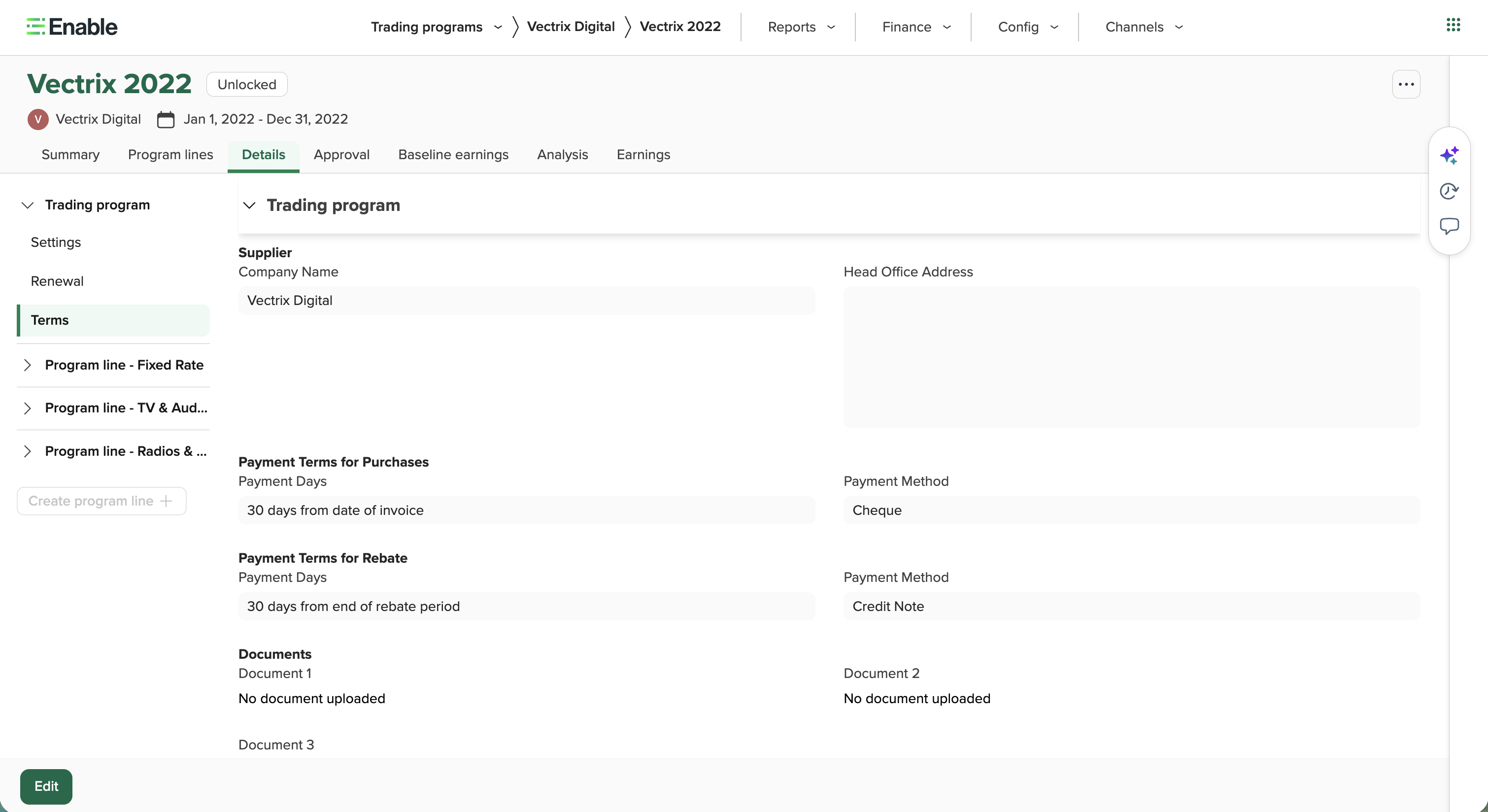Select Settings in the sidebar
The image size is (1488, 812).
pos(113,242)
